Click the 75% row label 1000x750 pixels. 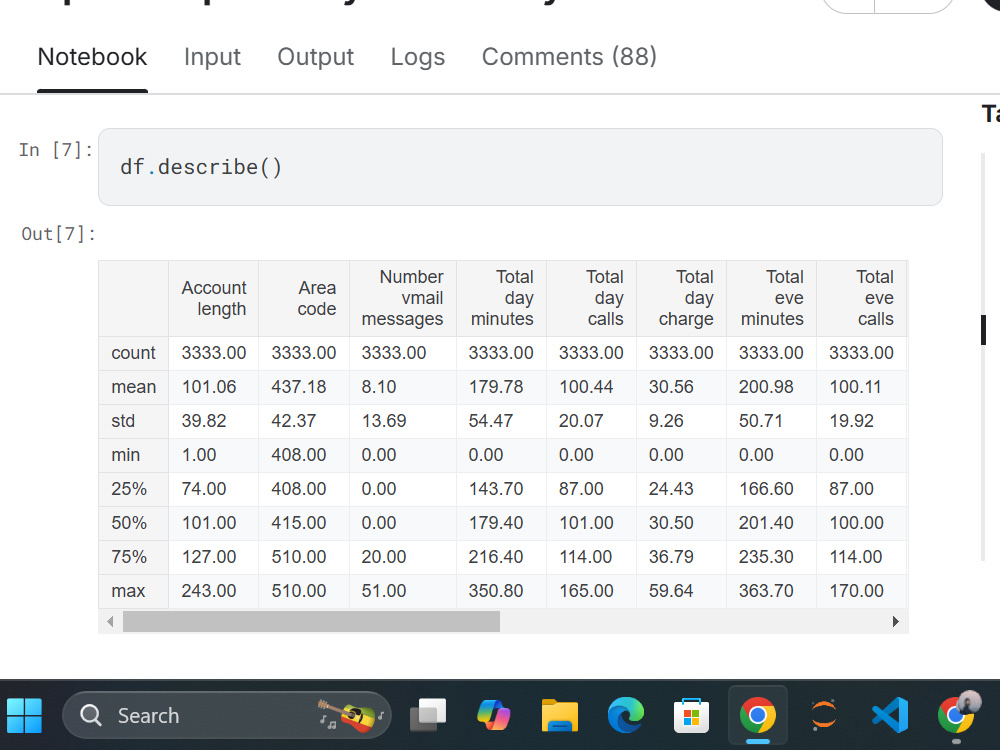coord(129,557)
